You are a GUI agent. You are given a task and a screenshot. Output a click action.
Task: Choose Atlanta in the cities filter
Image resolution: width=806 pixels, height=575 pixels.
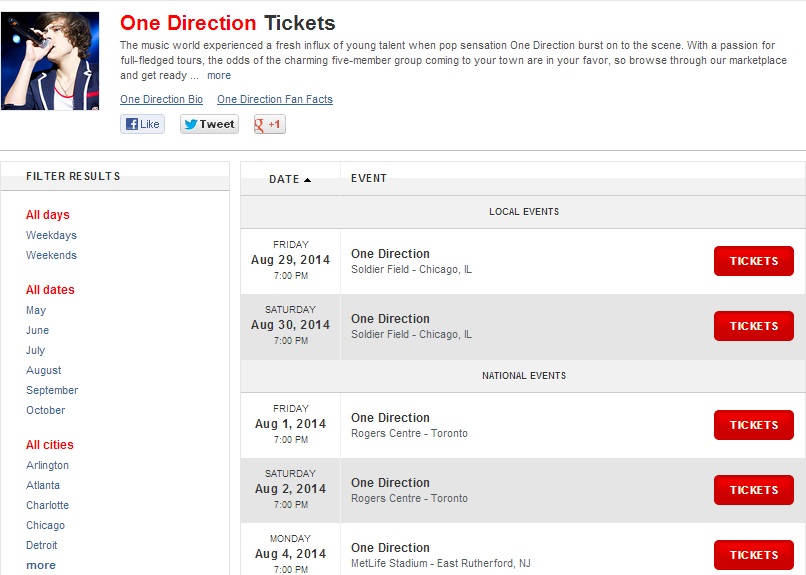[43, 486]
